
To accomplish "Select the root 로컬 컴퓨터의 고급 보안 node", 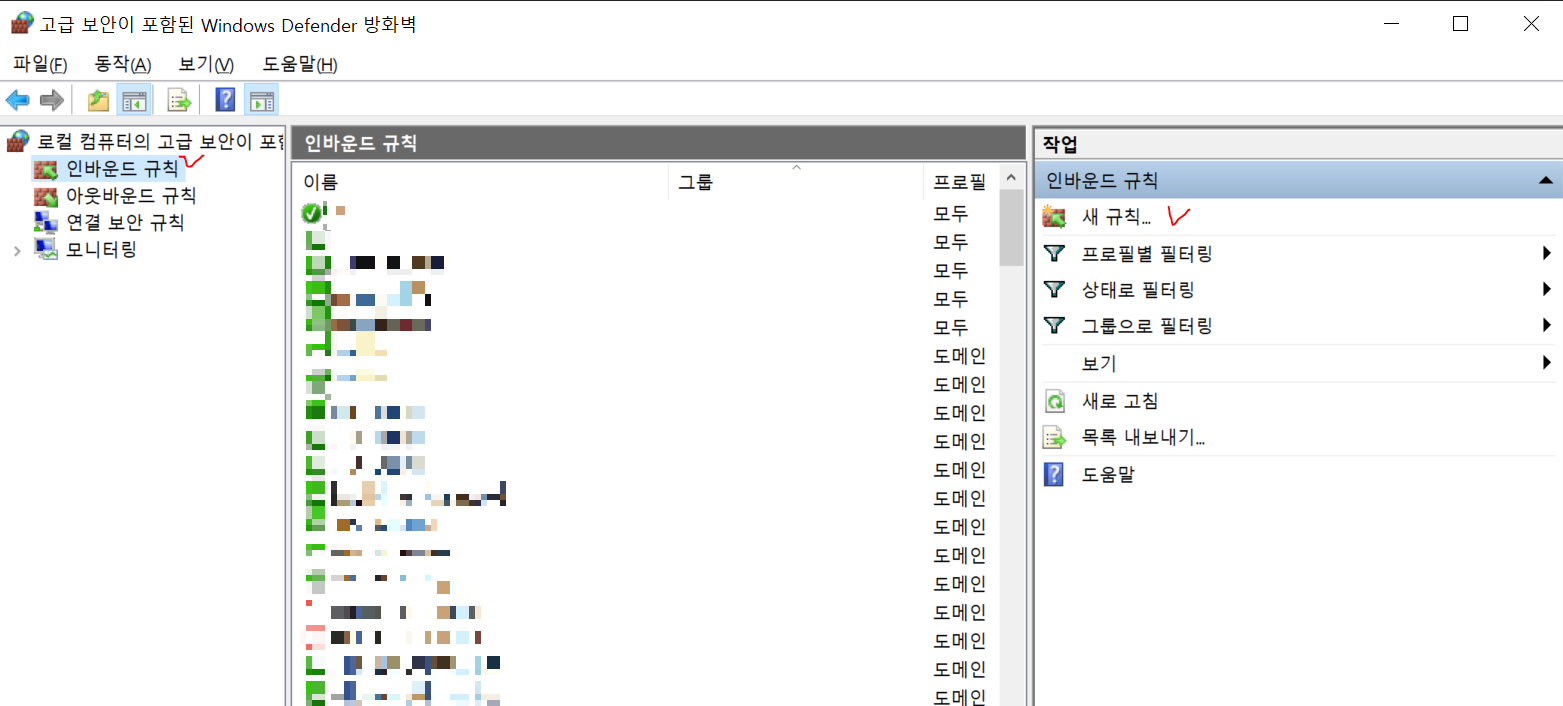I will tap(160, 141).
